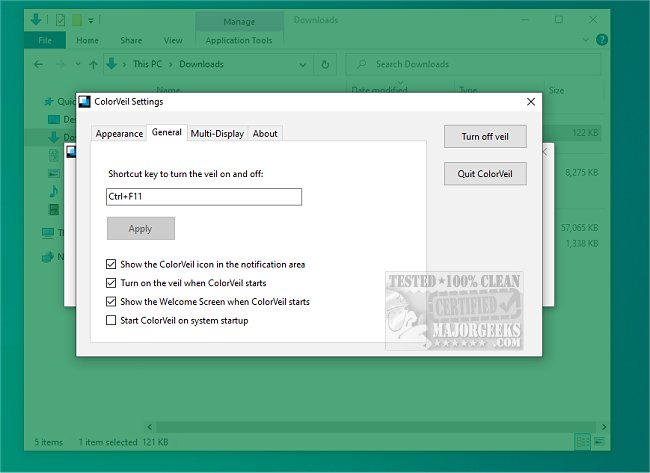Sort files by the Type column header
Screen dimensions: 650x473
(468, 90)
